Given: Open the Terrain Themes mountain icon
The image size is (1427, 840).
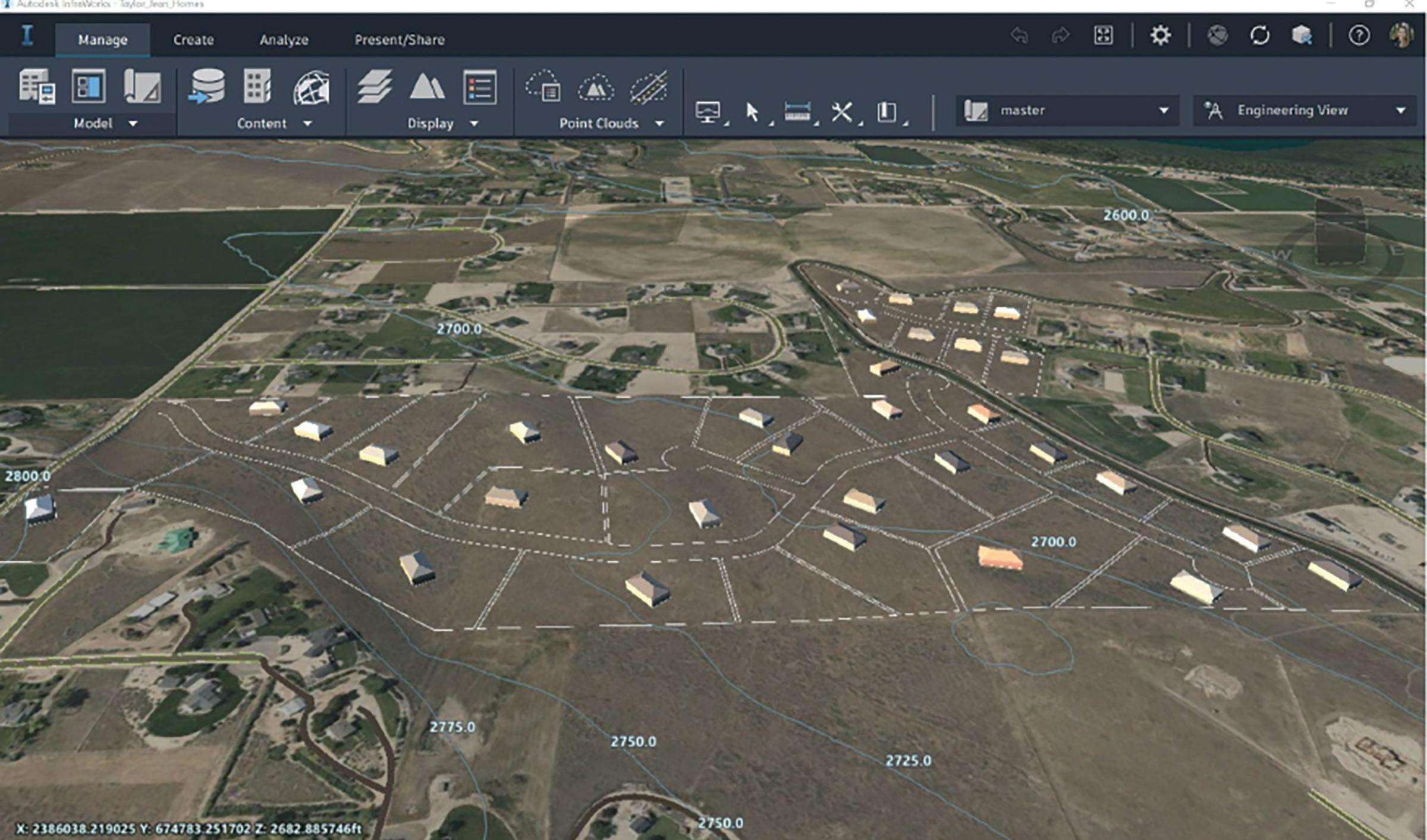Looking at the screenshot, I should click(427, 87).
